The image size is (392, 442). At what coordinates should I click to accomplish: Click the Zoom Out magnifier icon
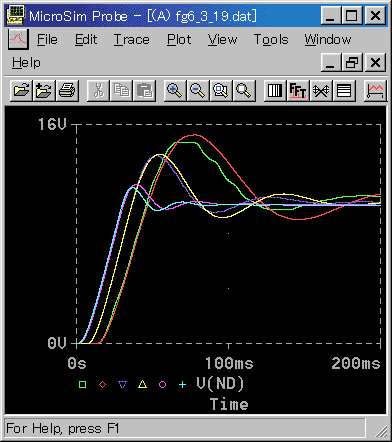click(x=198, y=91)
